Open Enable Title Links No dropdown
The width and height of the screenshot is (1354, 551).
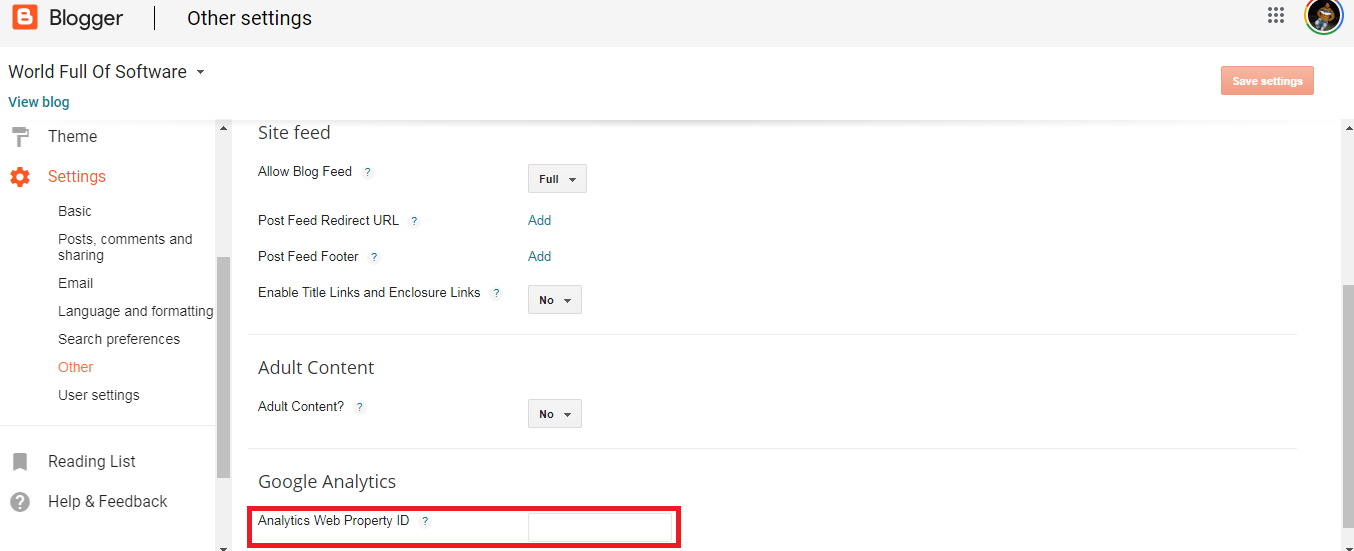tap(555, 300)
